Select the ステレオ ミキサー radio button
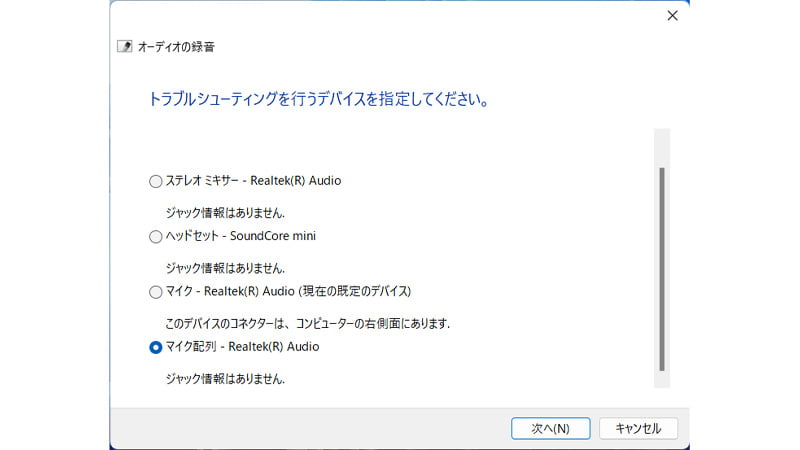 [155, 181]
